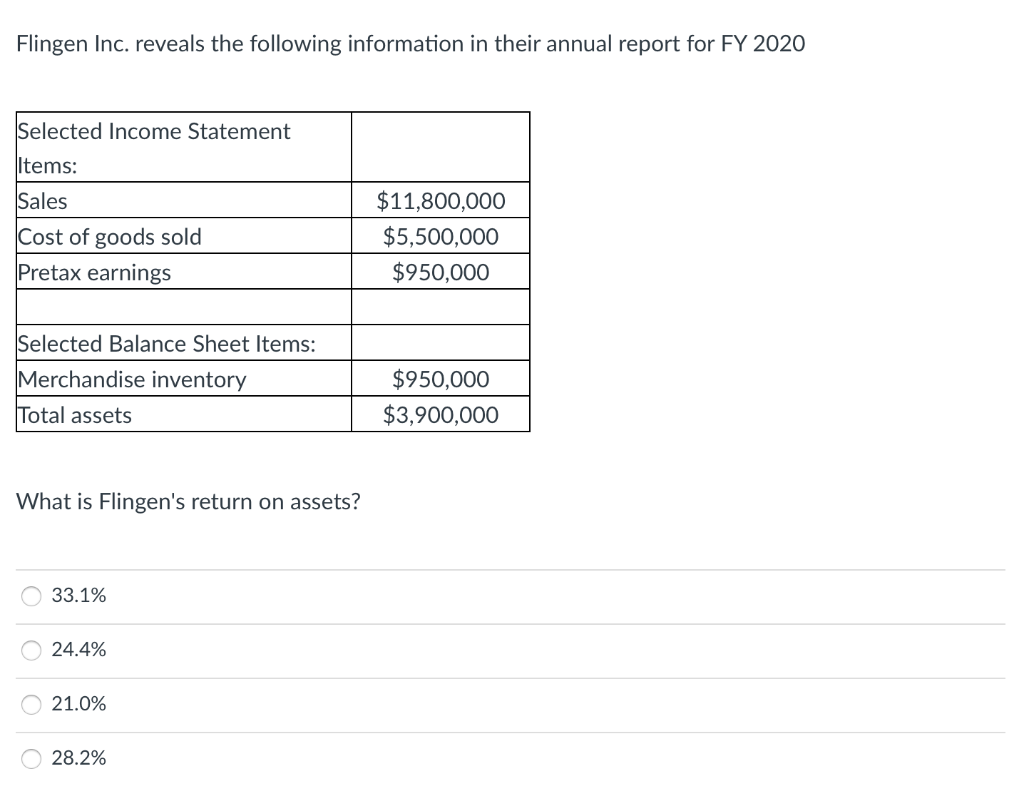
Task: Click the 28.2% answer label text
Action: tap(79, 758)
